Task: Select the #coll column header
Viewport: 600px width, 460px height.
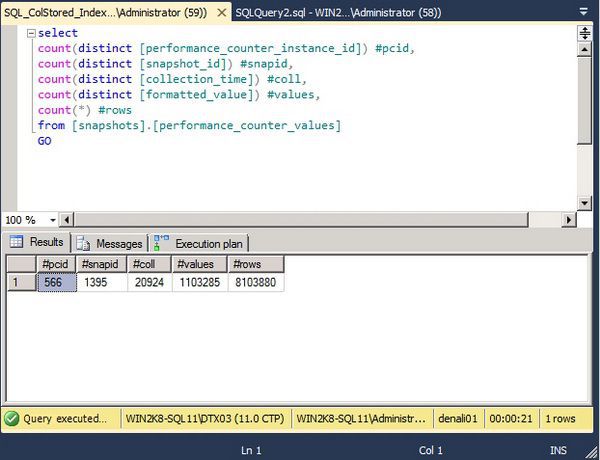Action: (x=149, y=264)
